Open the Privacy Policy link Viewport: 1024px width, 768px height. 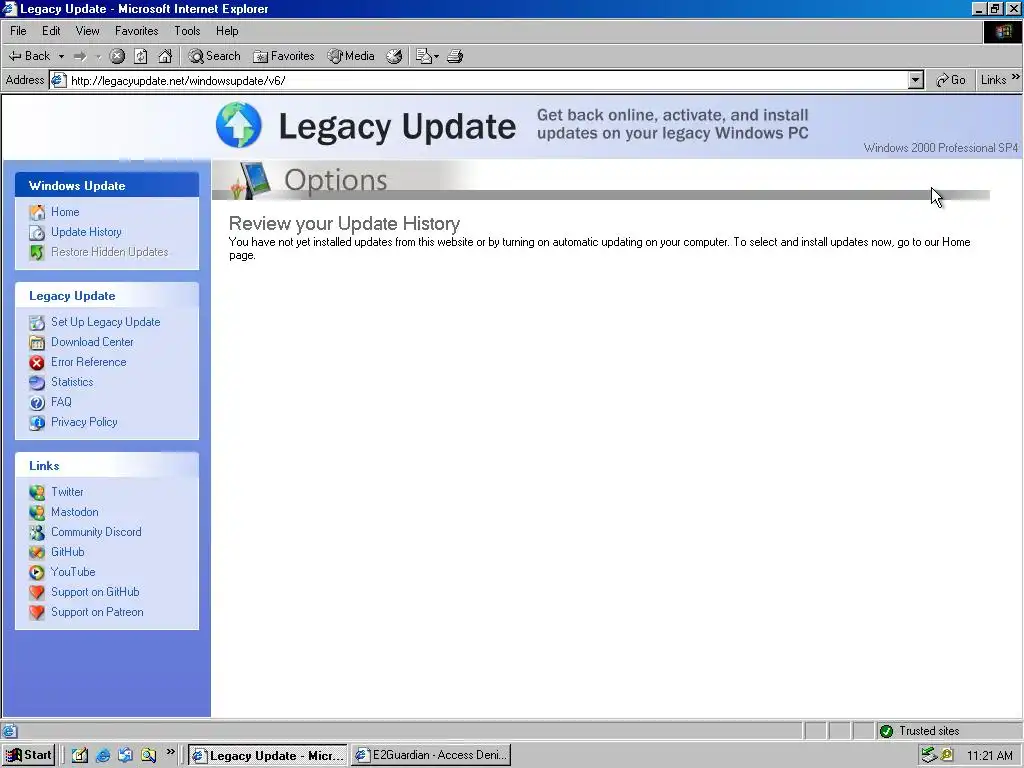tap(84, 422)
